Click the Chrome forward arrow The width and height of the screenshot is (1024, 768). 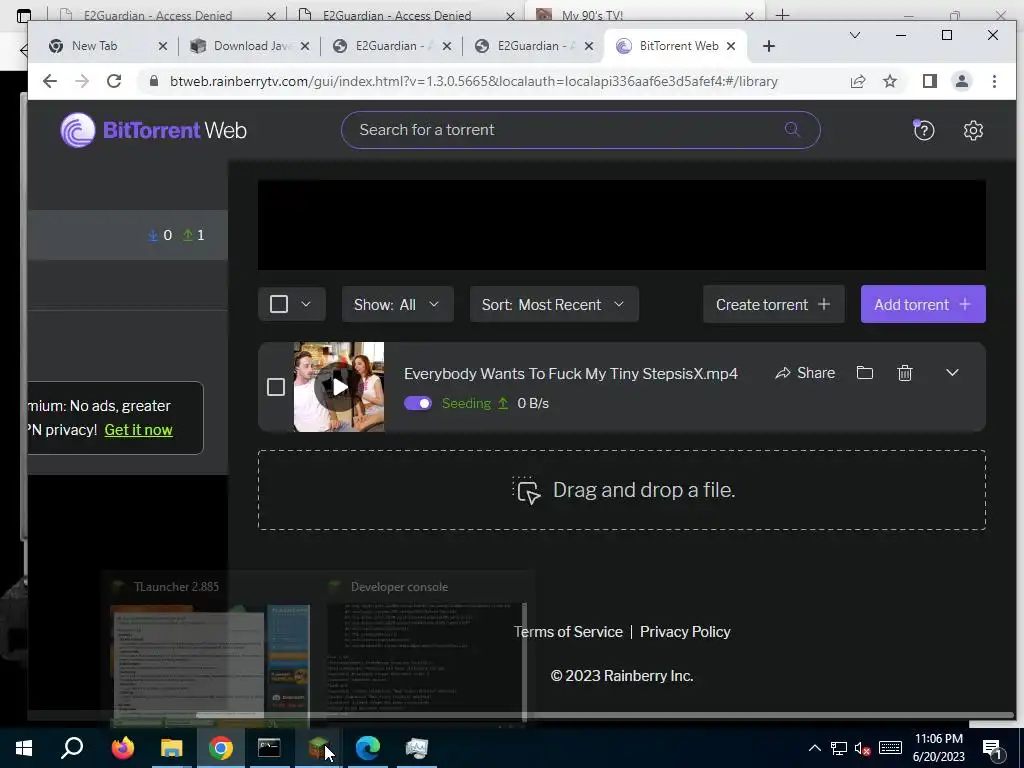pos(82,81)
